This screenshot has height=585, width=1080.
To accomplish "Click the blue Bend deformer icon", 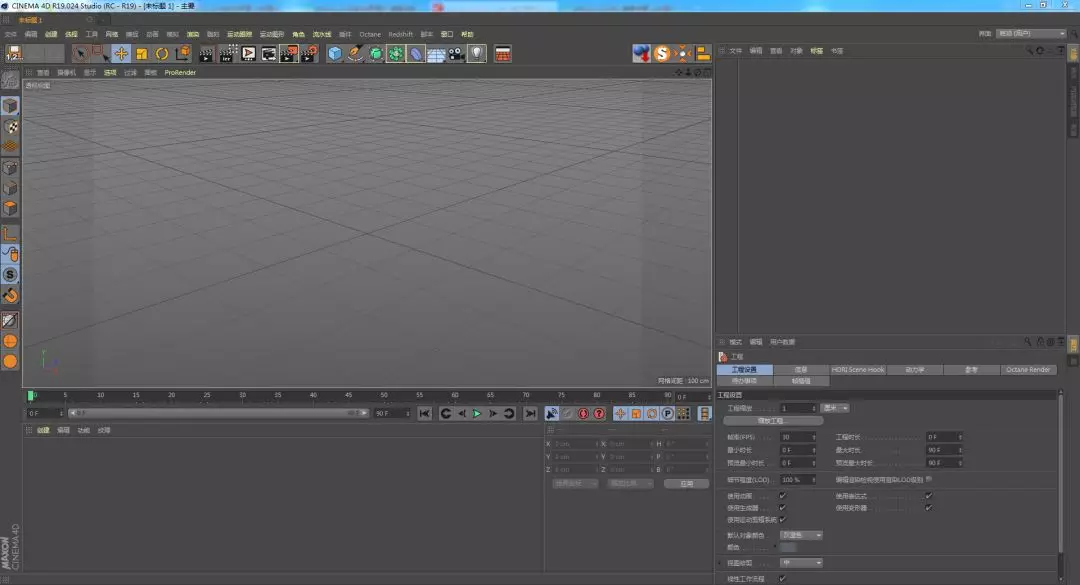I will click(416, 54).
